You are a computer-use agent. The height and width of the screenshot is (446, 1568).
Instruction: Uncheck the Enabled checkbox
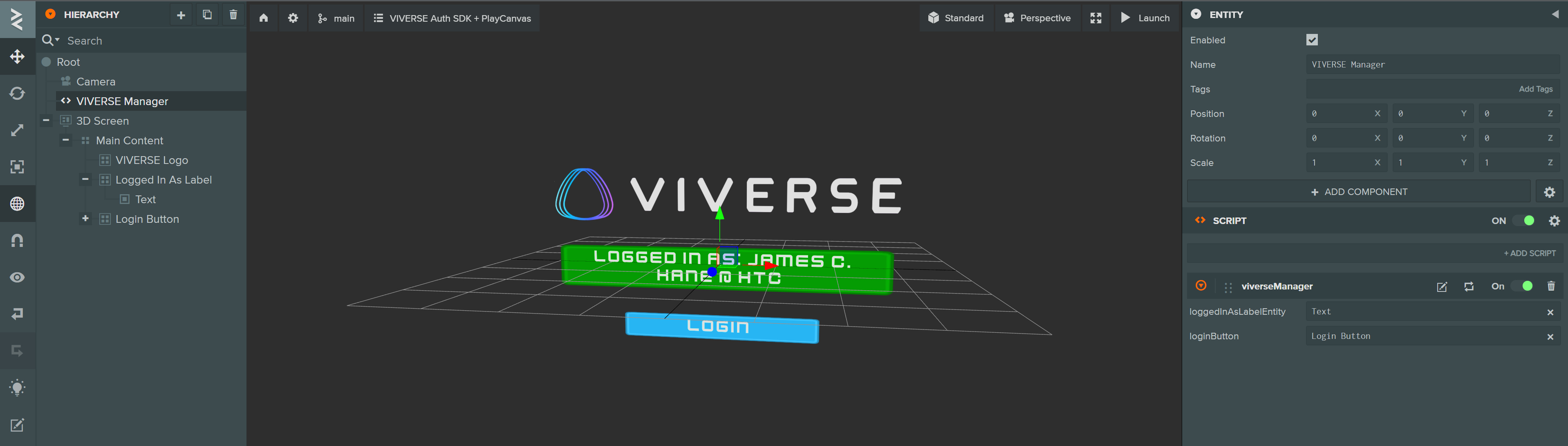point(1312,40)
